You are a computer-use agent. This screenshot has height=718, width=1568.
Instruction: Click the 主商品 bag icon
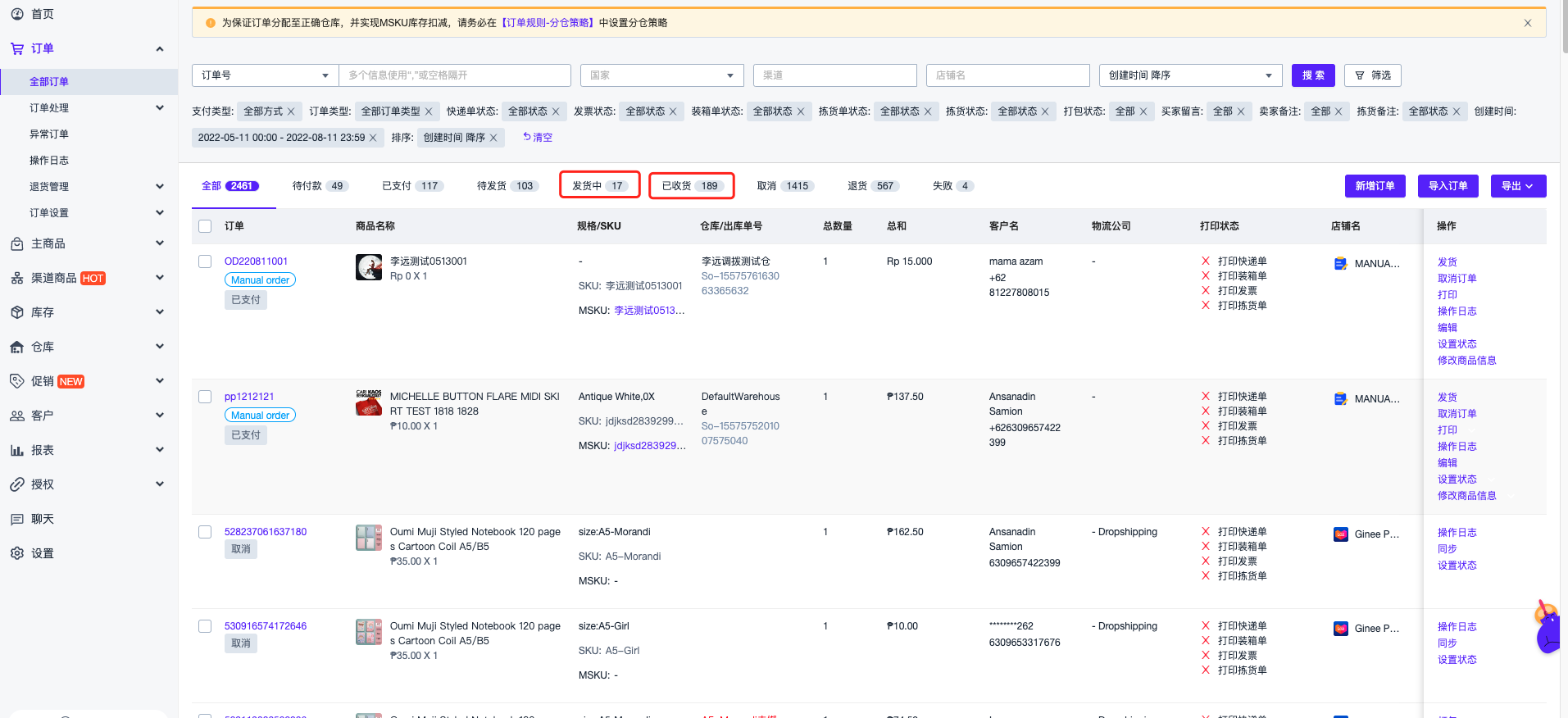point(17,244)
